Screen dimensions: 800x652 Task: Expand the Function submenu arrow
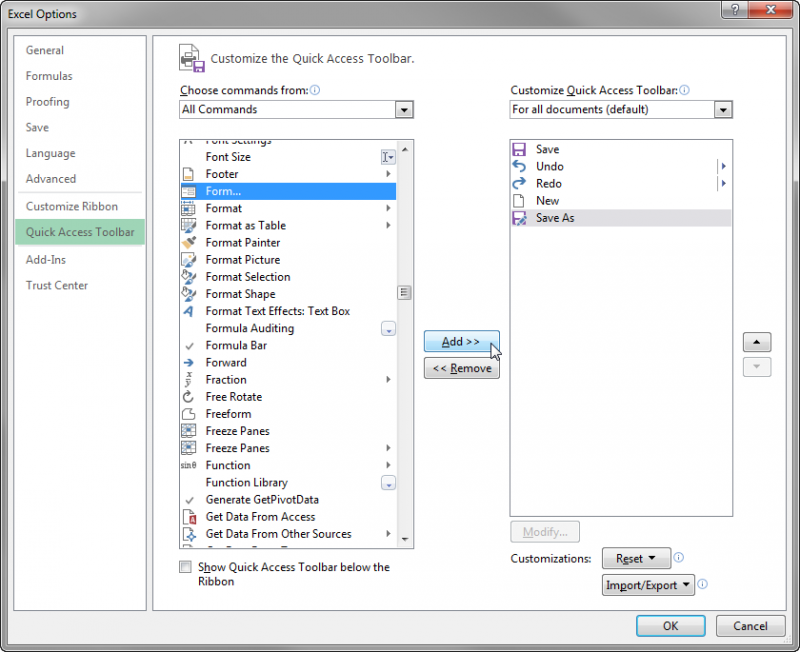388,465
